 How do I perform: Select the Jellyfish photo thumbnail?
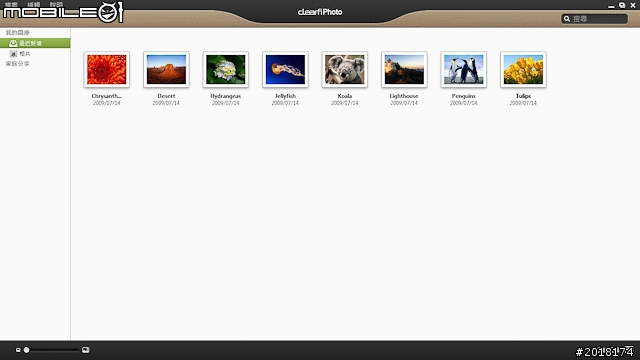point(285,69)
